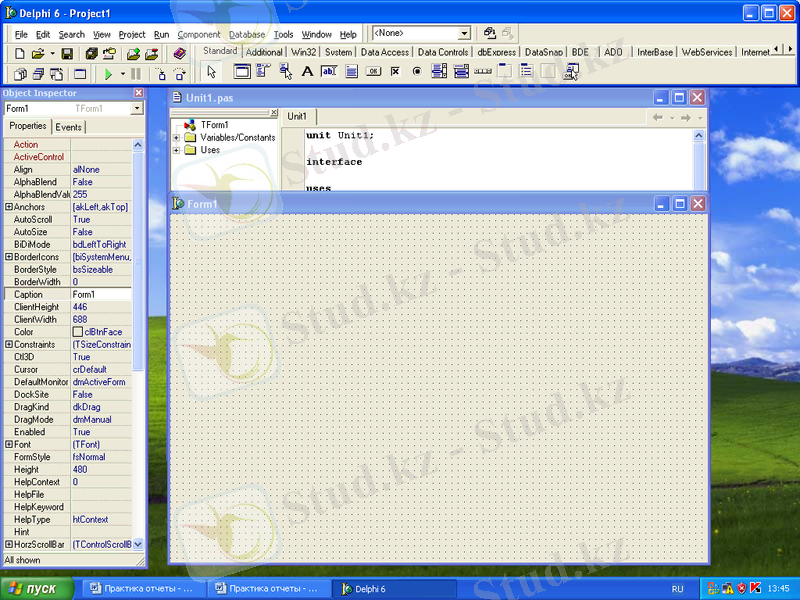Viewport: 800px width, 600px height.
Task: Switch to the Win32 palette tab
Action: 304,52
